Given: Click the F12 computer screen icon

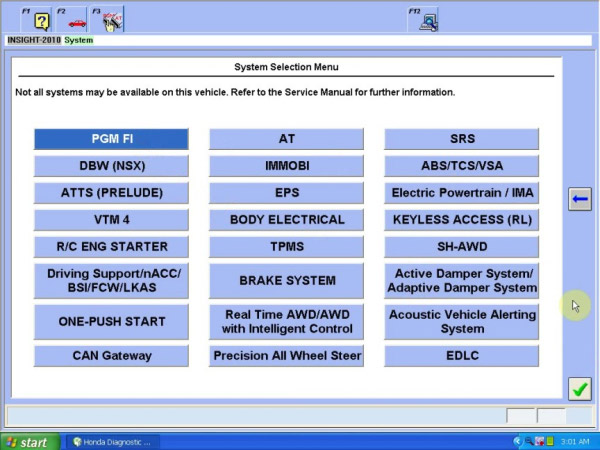Looking at the screenshot, I should (427, 21).
